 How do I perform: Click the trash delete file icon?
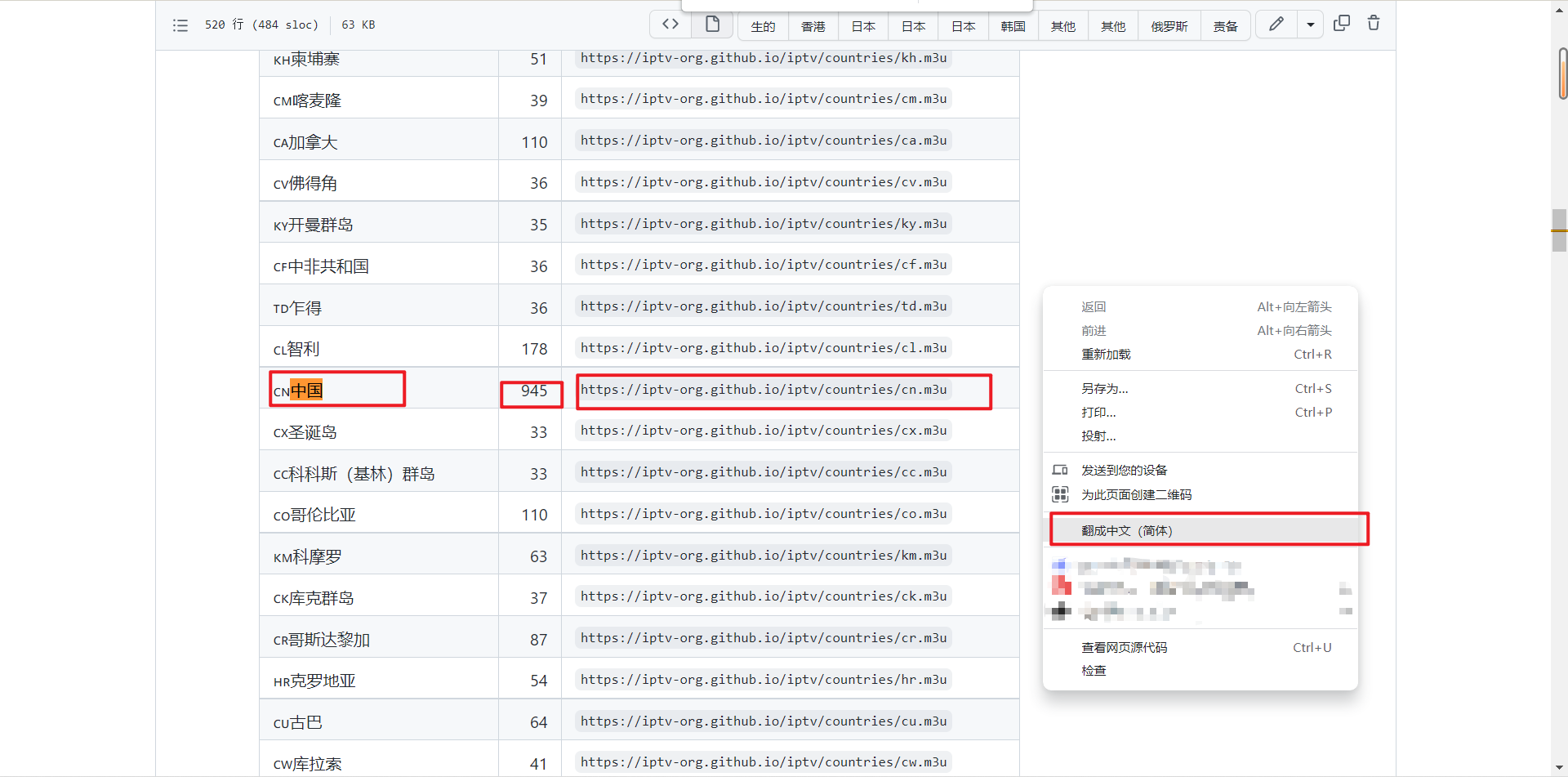1374,24
